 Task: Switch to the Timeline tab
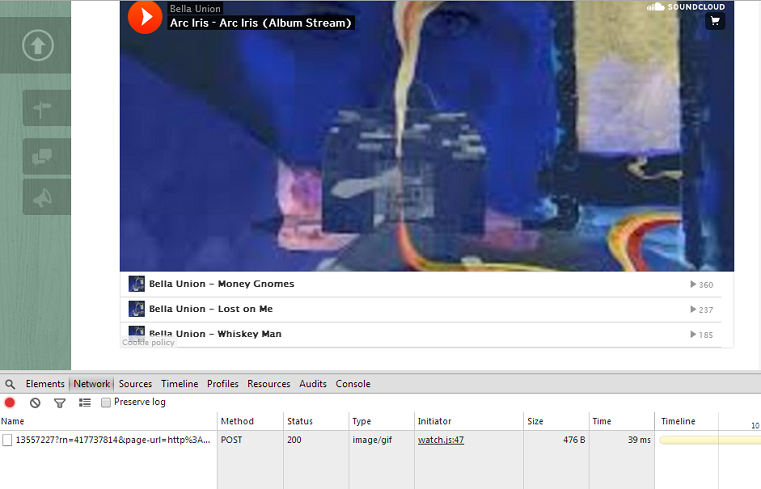tap(180, 384)
